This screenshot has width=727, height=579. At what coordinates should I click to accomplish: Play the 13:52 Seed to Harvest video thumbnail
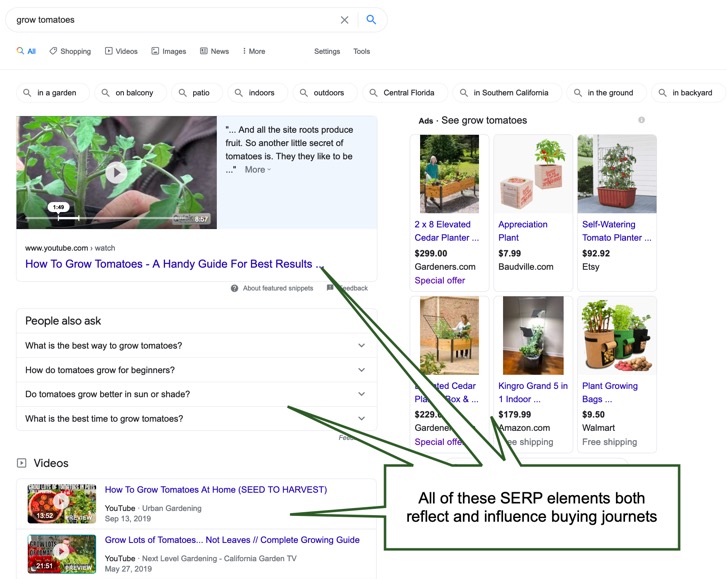62,503
